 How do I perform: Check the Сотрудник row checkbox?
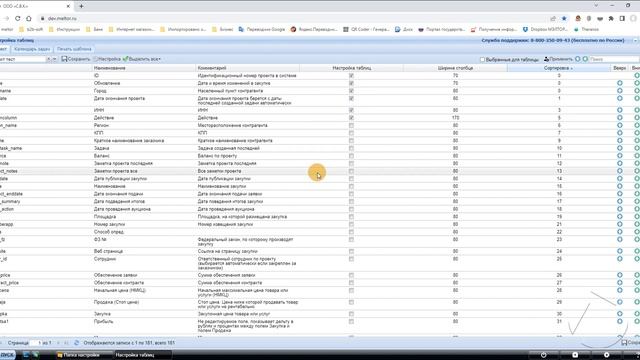pos(351,259)
